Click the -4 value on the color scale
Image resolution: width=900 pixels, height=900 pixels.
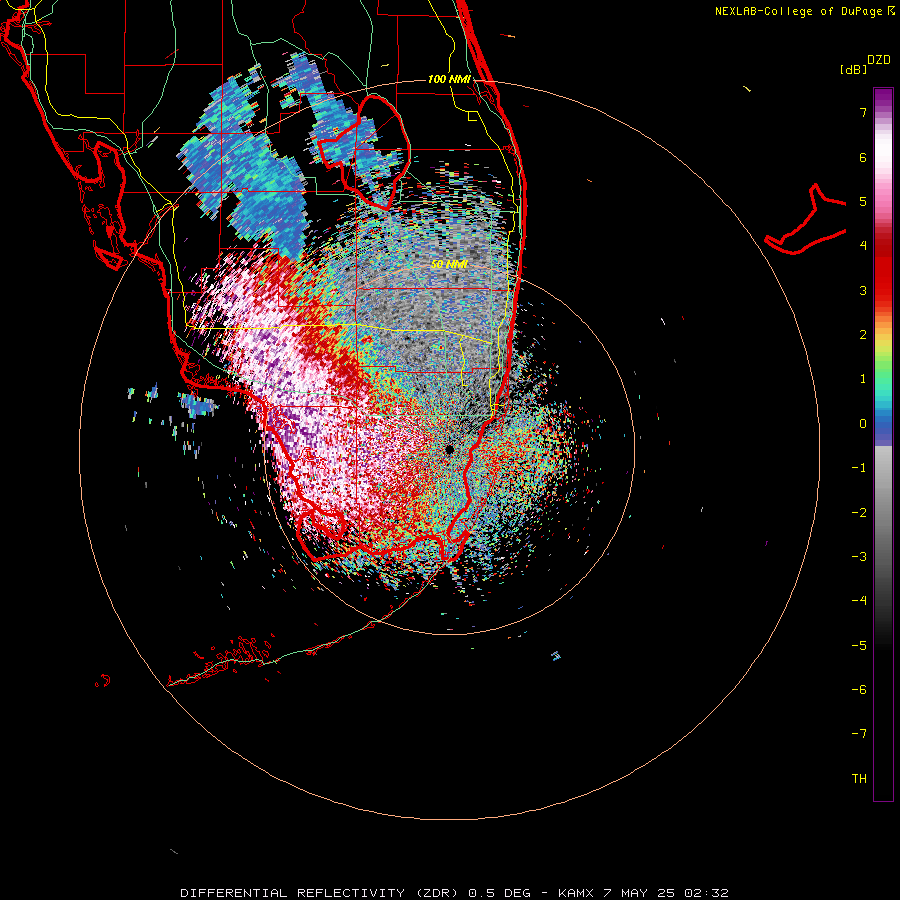click(x=859, y=601)
